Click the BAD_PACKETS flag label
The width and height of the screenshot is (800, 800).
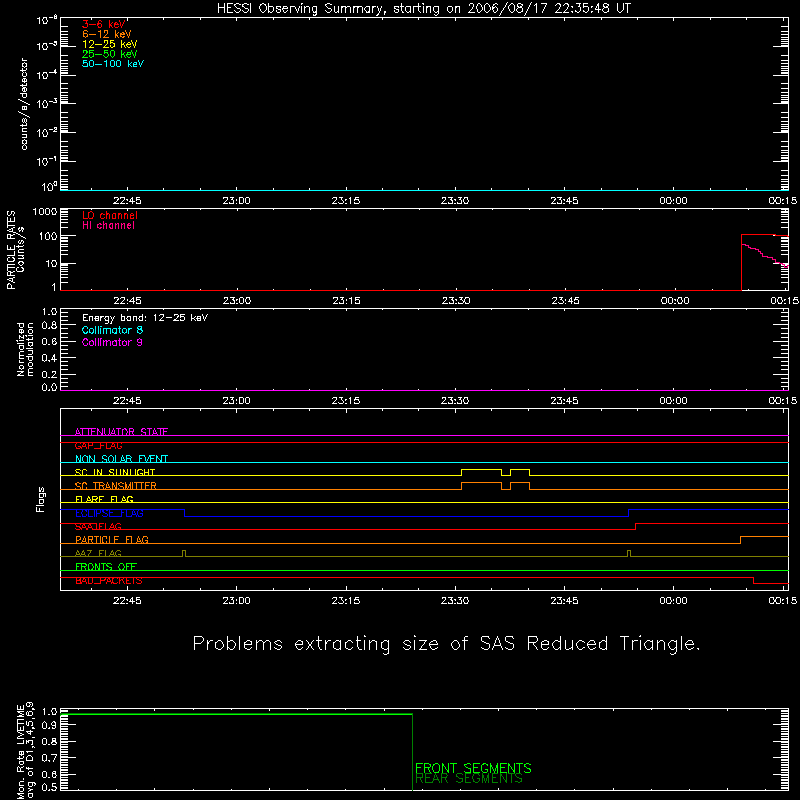pos(109,581)
